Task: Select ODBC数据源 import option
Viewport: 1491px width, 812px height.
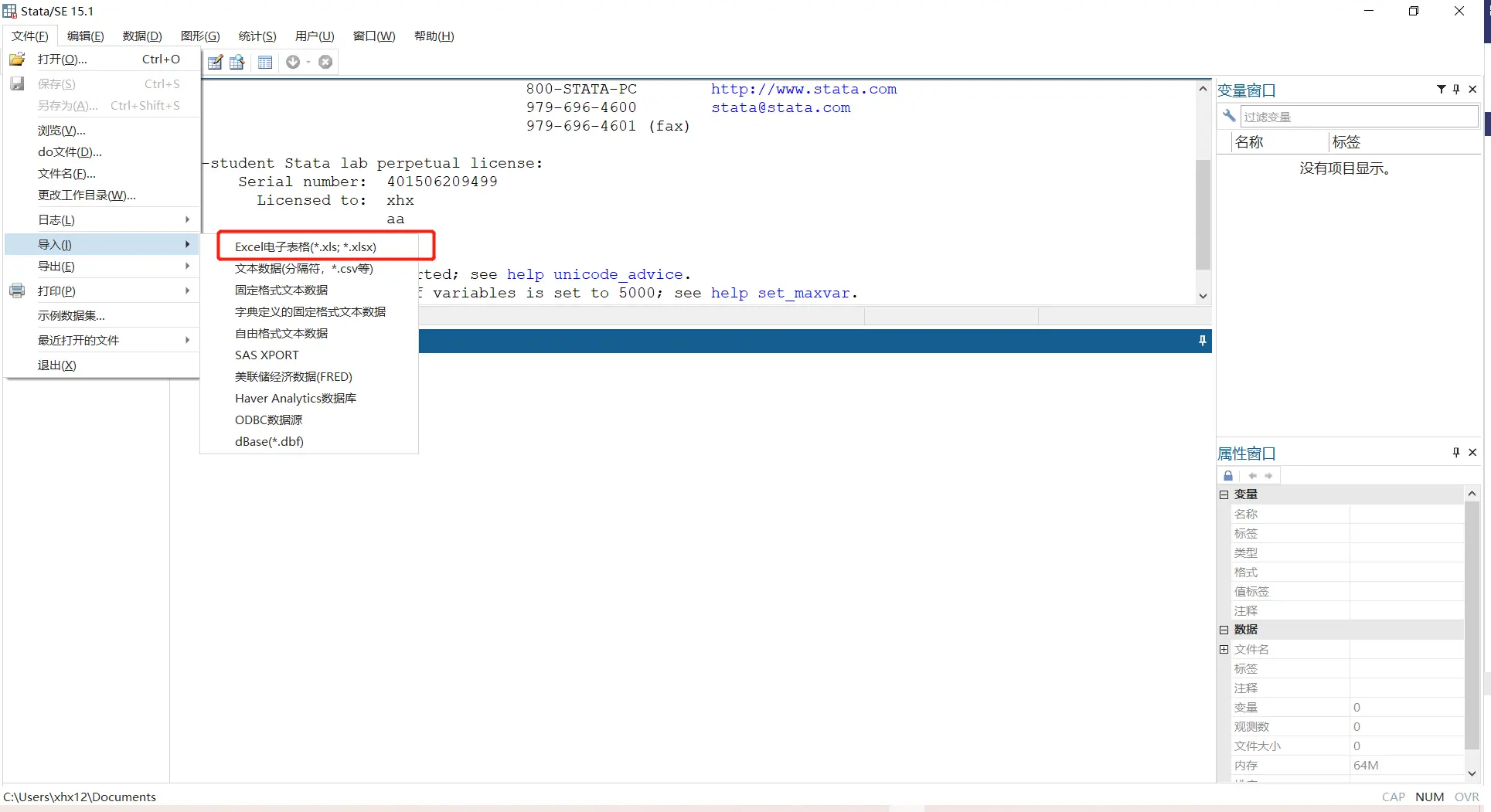Action: click(309, 420)
